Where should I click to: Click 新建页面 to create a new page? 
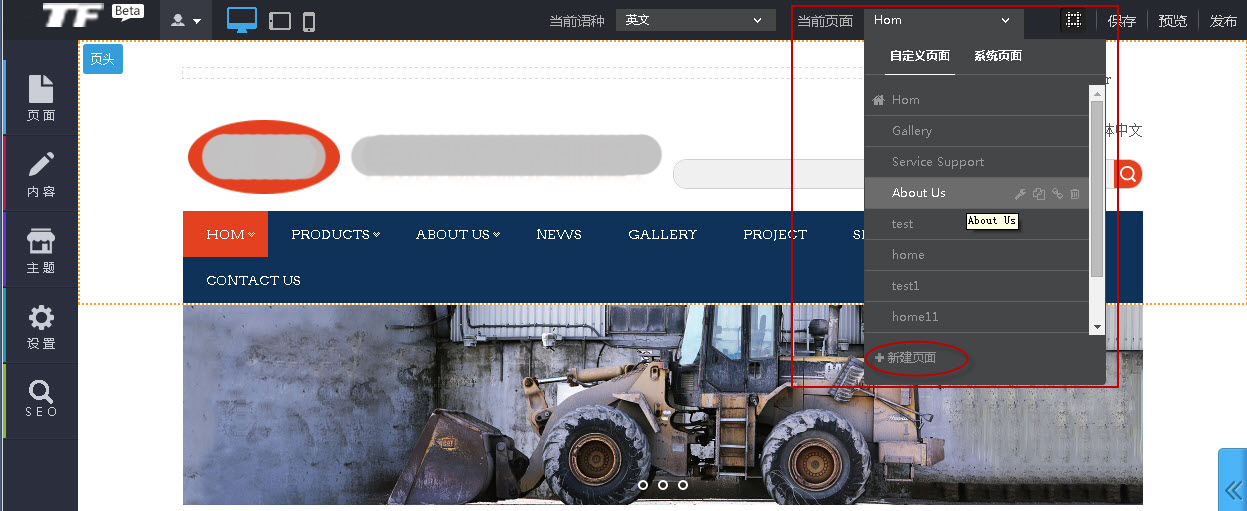click(906, 358)
